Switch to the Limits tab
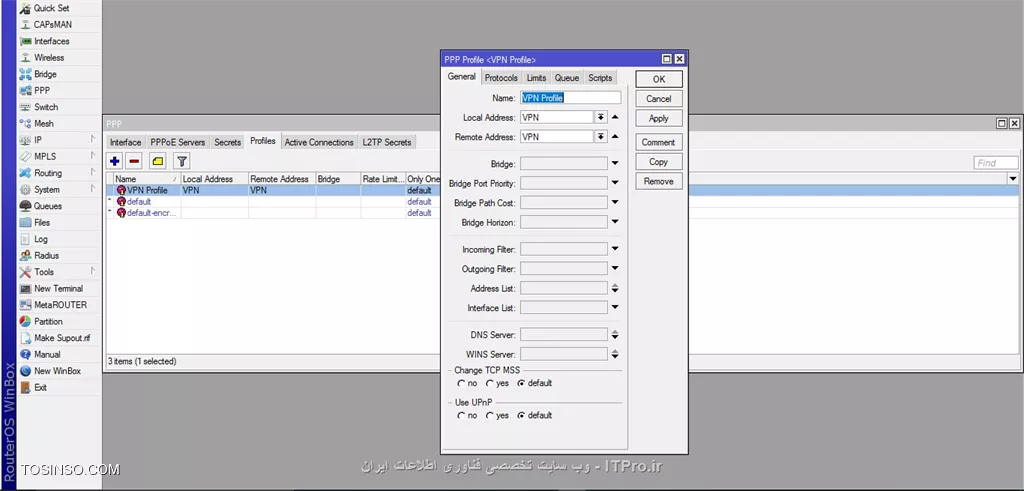The width and height of the screenshot is (1024, 491). click(x=536, y=78)
